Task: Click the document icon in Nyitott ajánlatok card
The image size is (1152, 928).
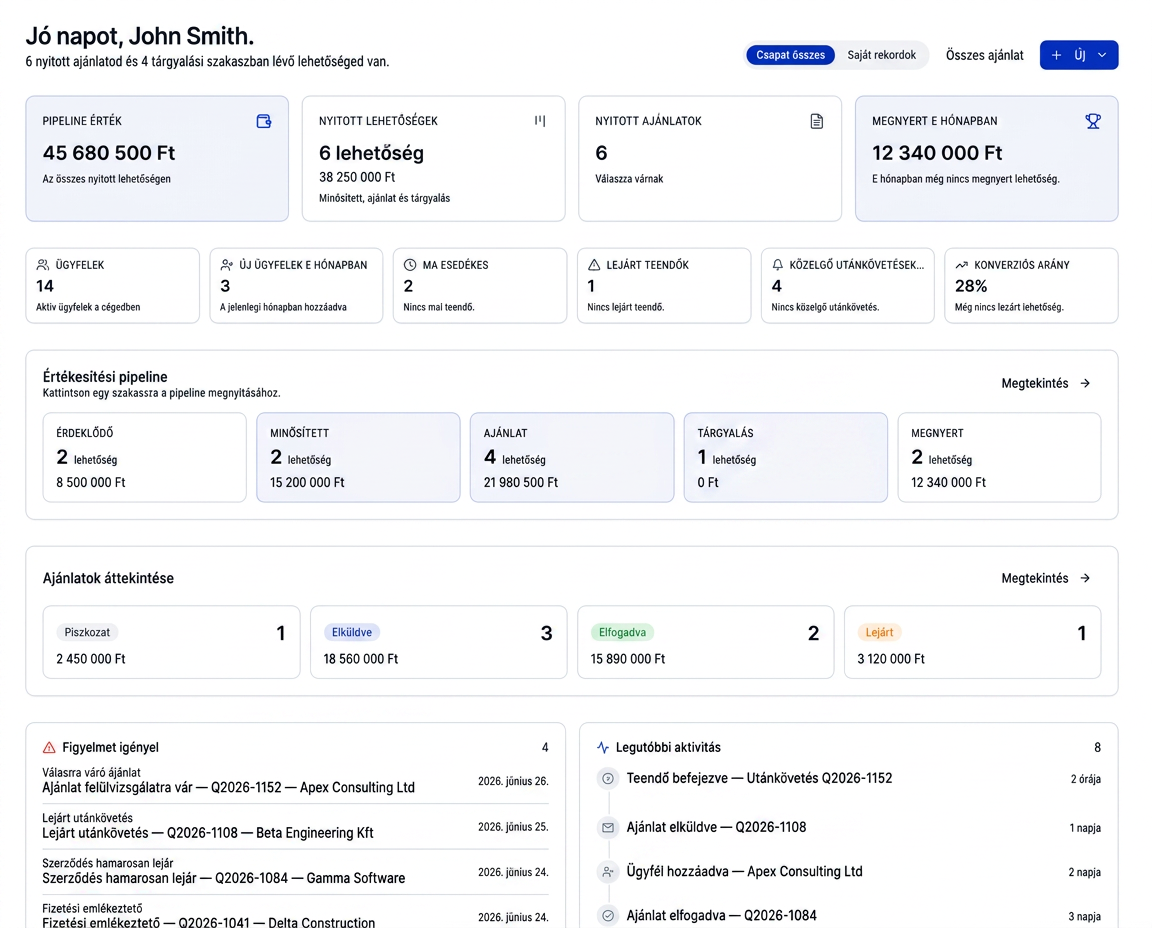Action: [x=816, y=121]
